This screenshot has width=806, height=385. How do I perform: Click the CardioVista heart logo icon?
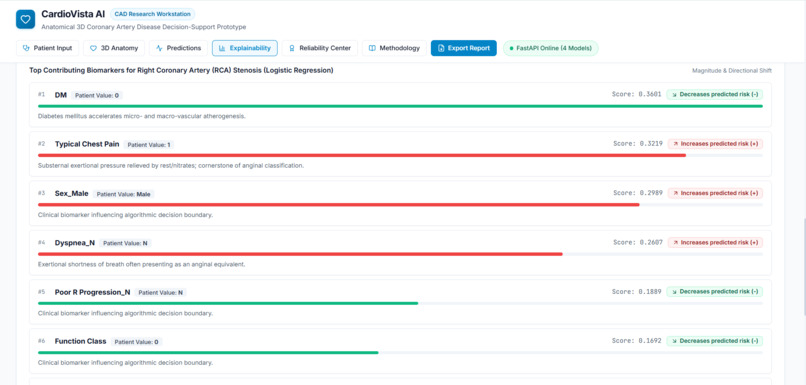click(26, 19)
